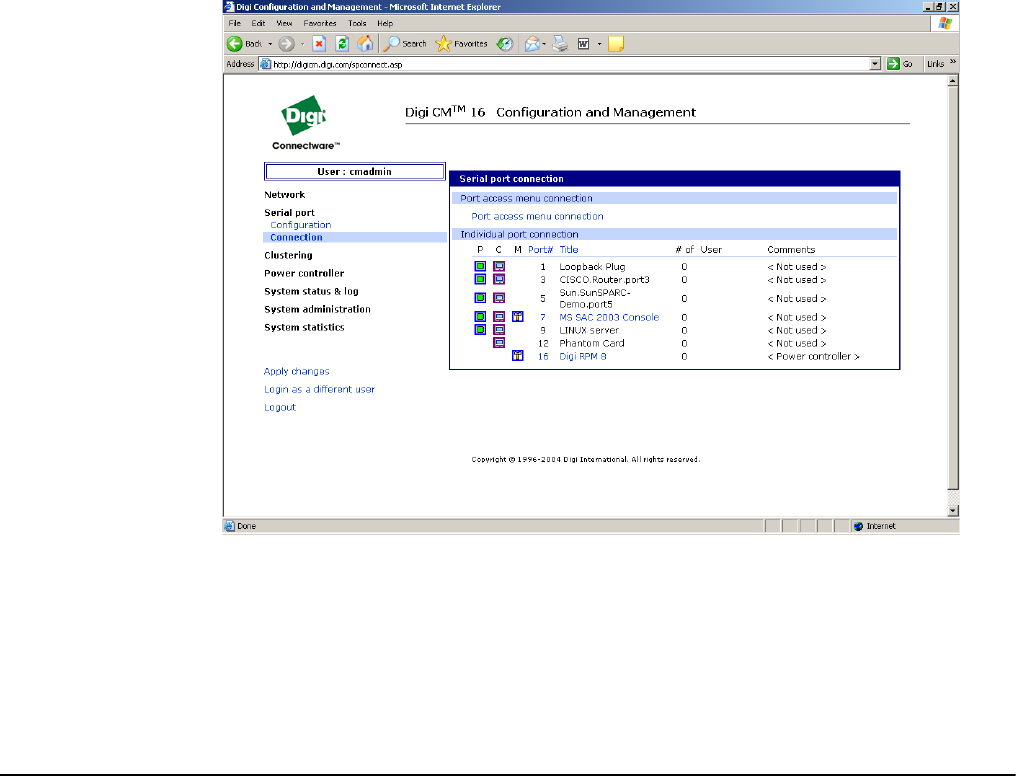The image size is (1016, 776).
Task: Click the Internet zone status bar indicator
Action: pos(875,526)
